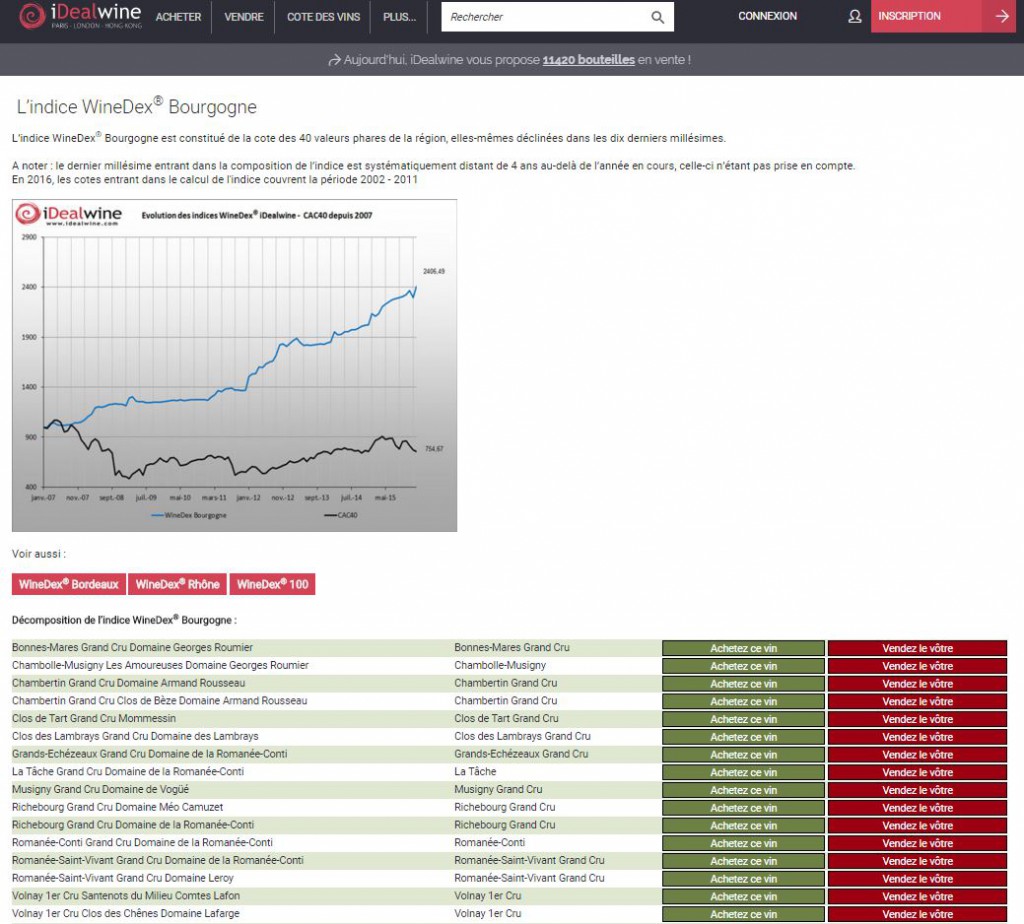Open the Acheter menu
The image size is (1024, 924).
[178, 17]
